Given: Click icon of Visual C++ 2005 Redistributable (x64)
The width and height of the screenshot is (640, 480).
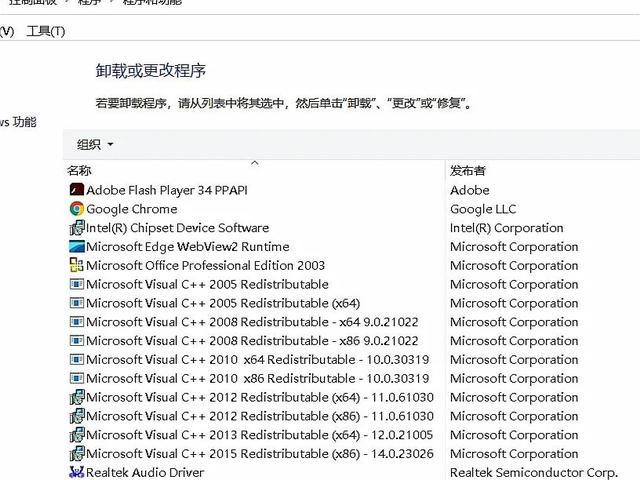Looking at the screenshot, I should [x=77, y=303].
